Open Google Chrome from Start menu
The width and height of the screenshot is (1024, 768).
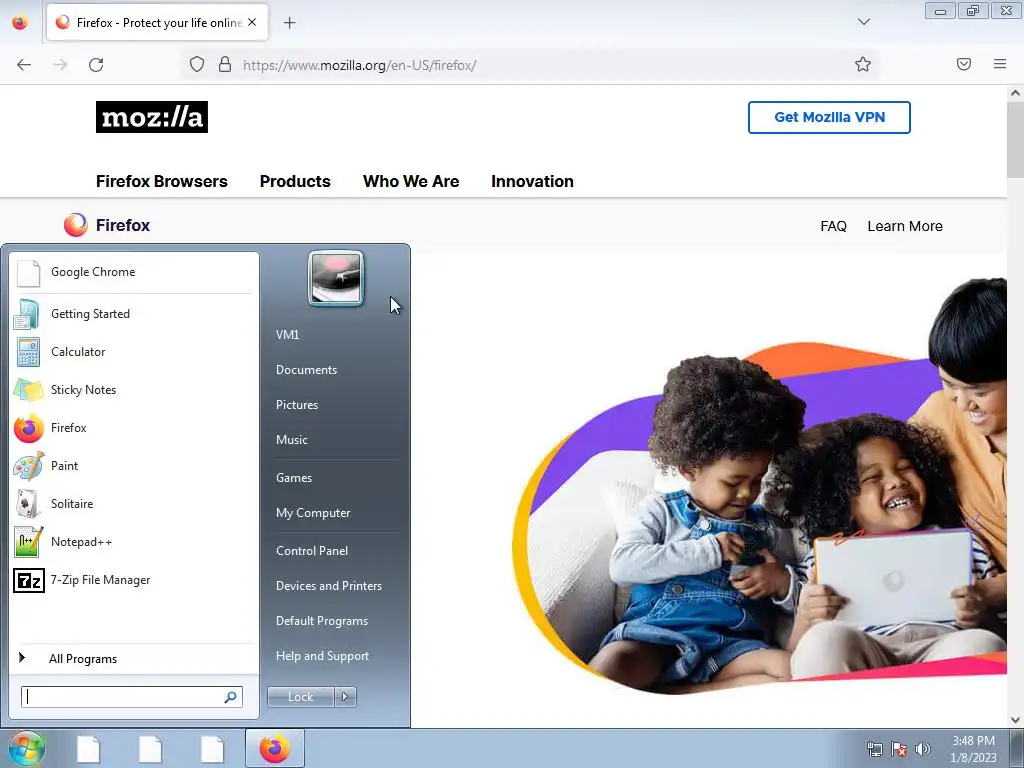tap(133, 272)
